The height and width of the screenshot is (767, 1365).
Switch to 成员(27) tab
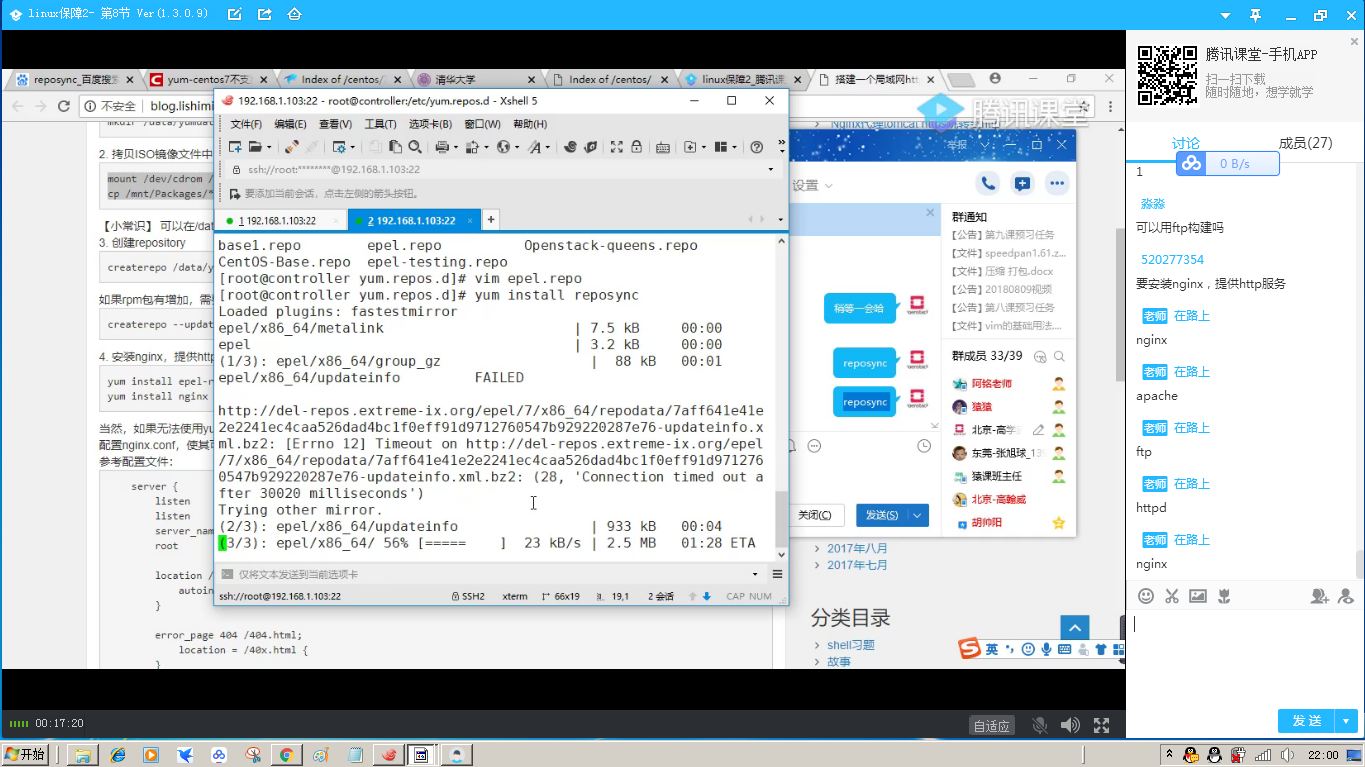[1305, 143]
